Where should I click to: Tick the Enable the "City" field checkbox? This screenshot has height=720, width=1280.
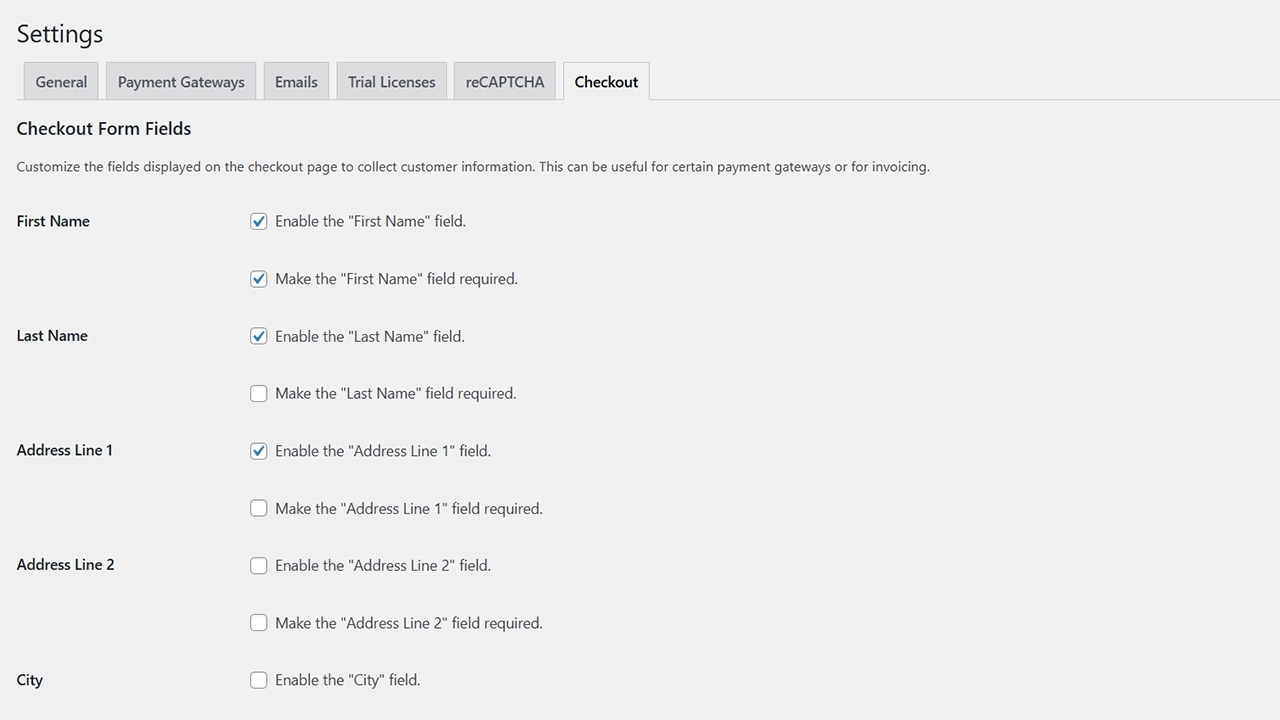point(259,681)
